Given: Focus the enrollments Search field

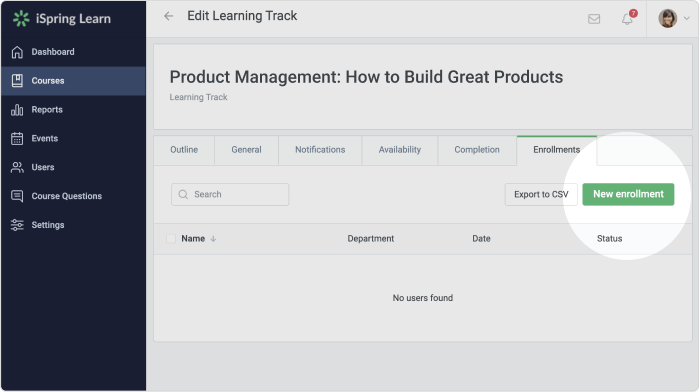Looking at the screenshot, I should point(230,195).
